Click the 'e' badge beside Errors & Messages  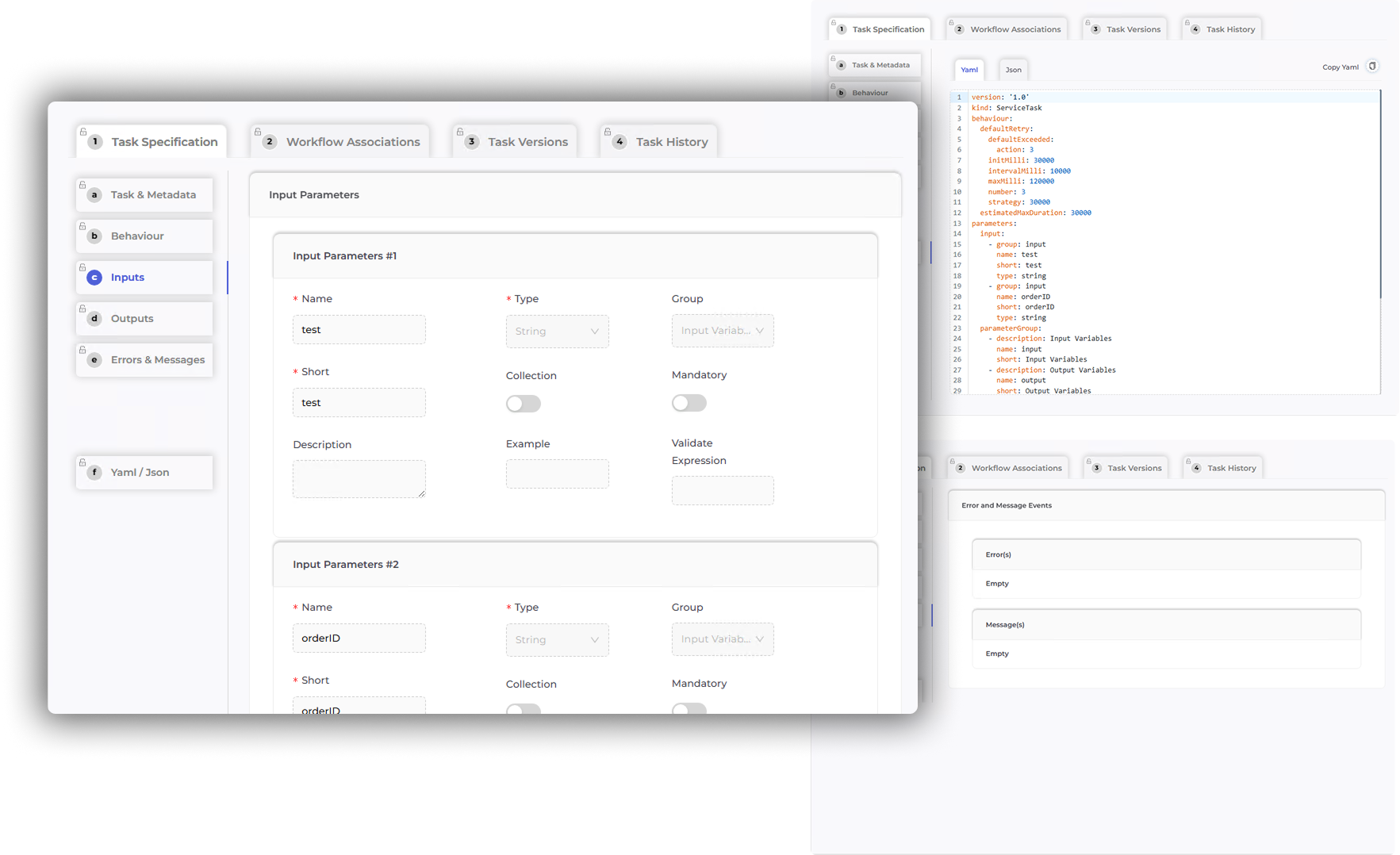tap(94, 360)
